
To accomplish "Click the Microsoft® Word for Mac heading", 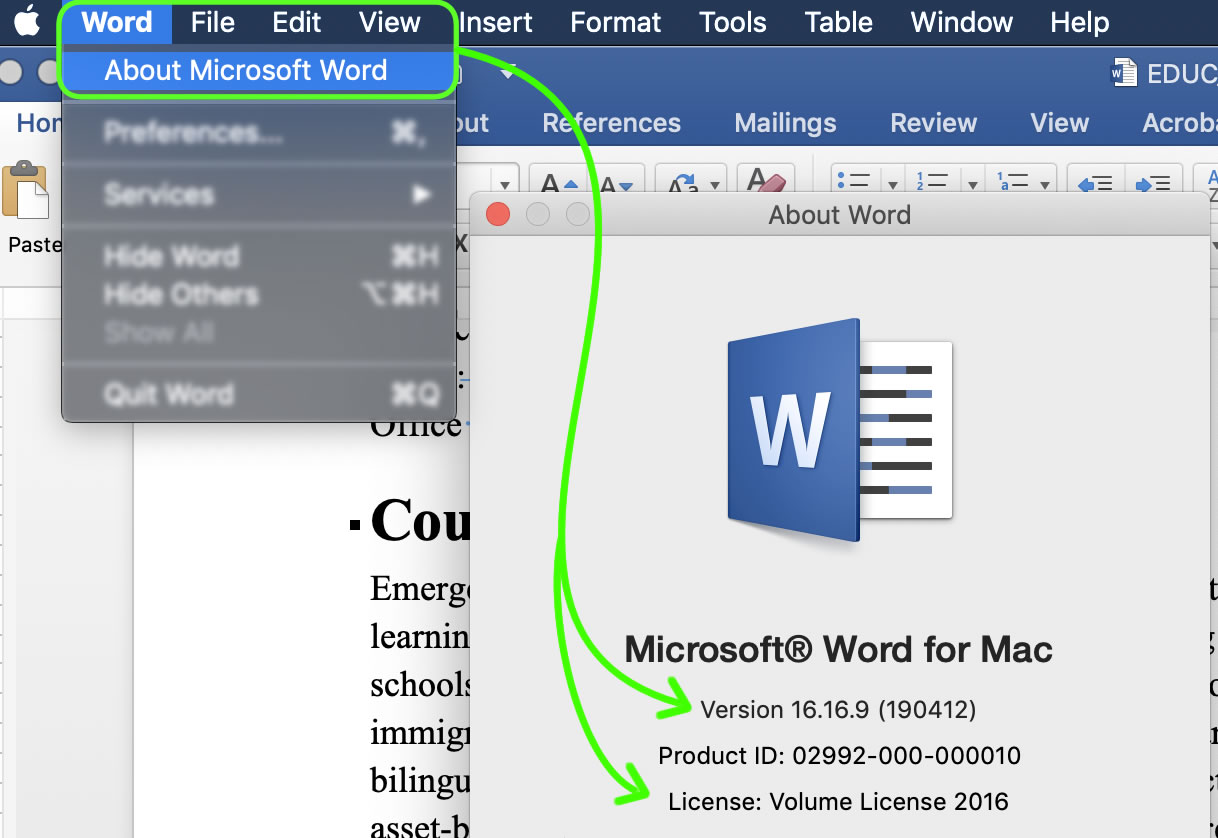I will tap(838, 650).
